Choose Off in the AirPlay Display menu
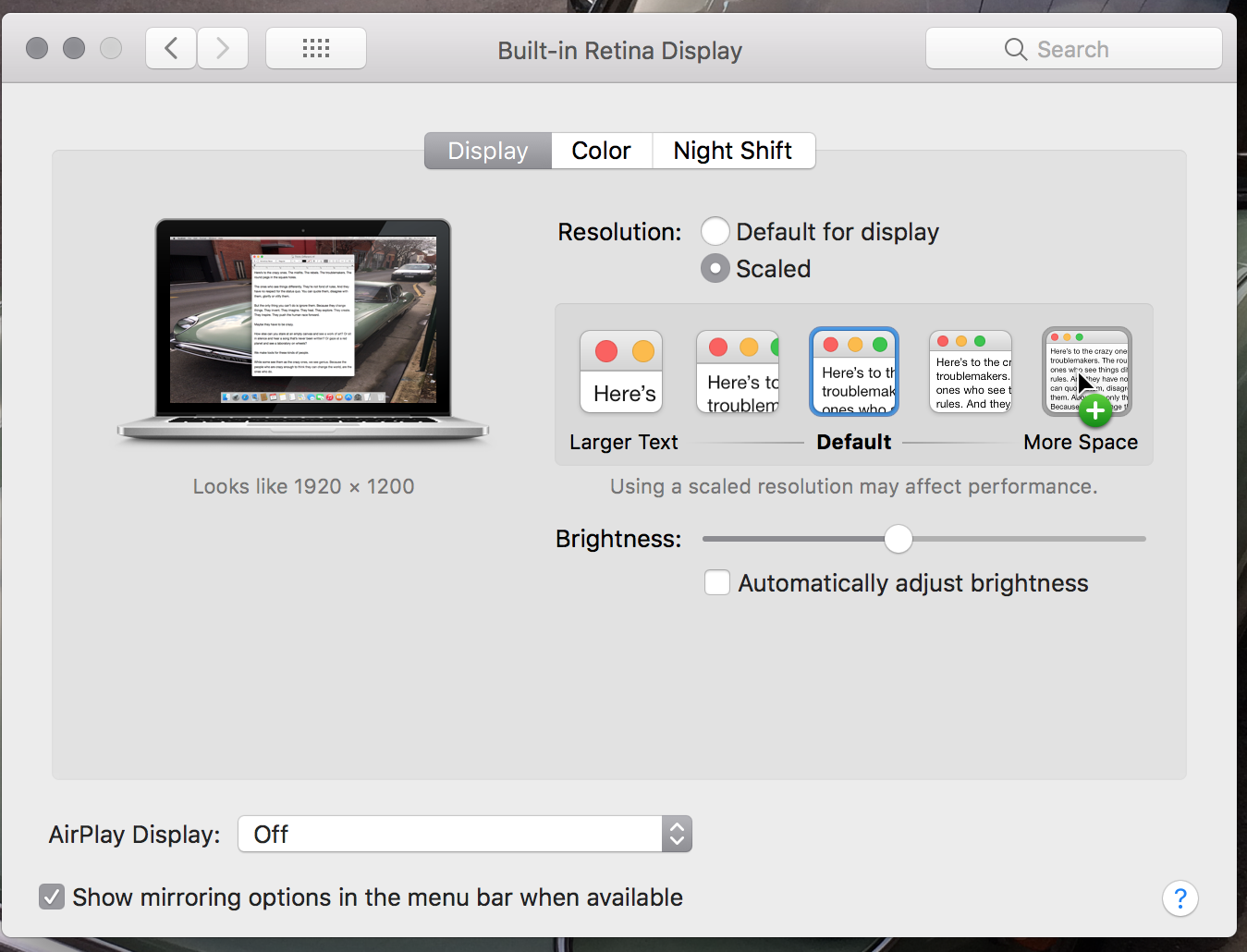The image size is (1247, 952). (x=271, y=833)
